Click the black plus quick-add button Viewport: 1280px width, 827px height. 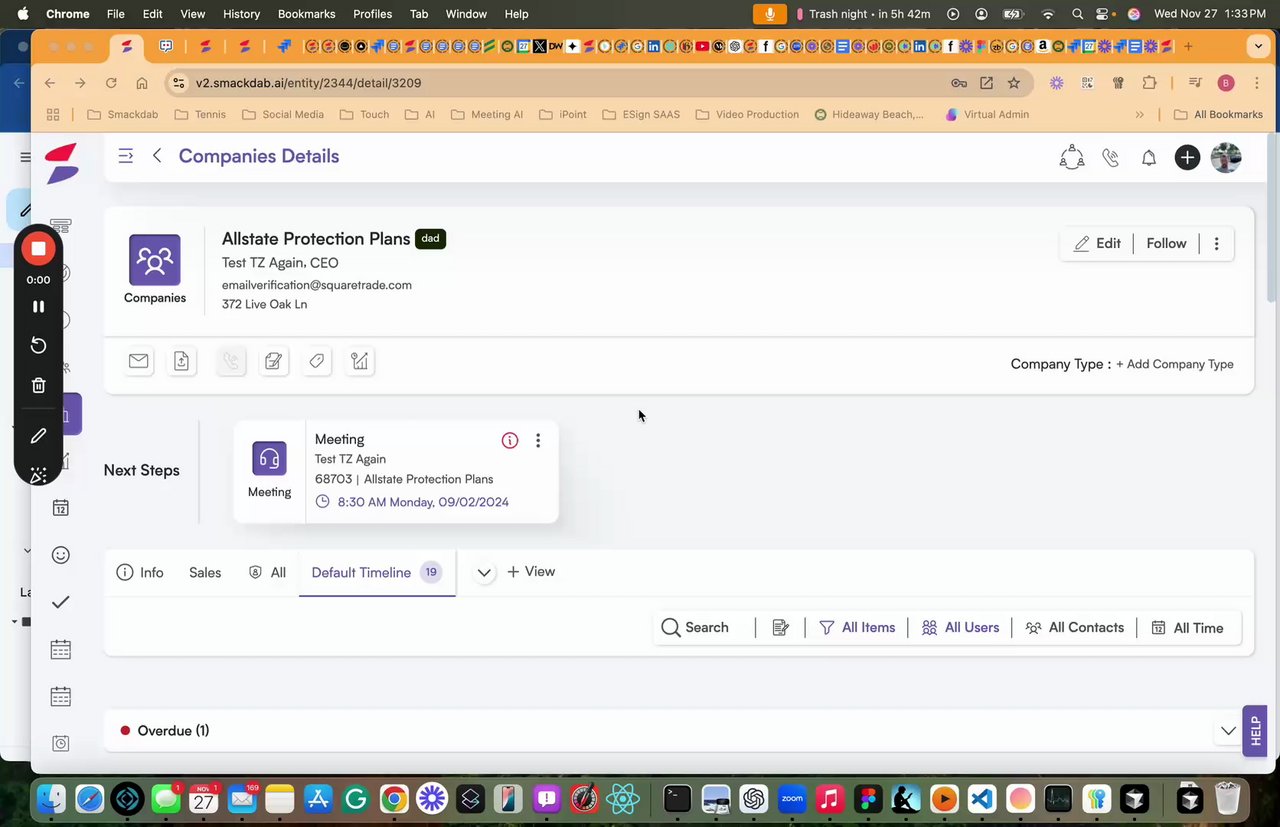[x=1187, y=157]
